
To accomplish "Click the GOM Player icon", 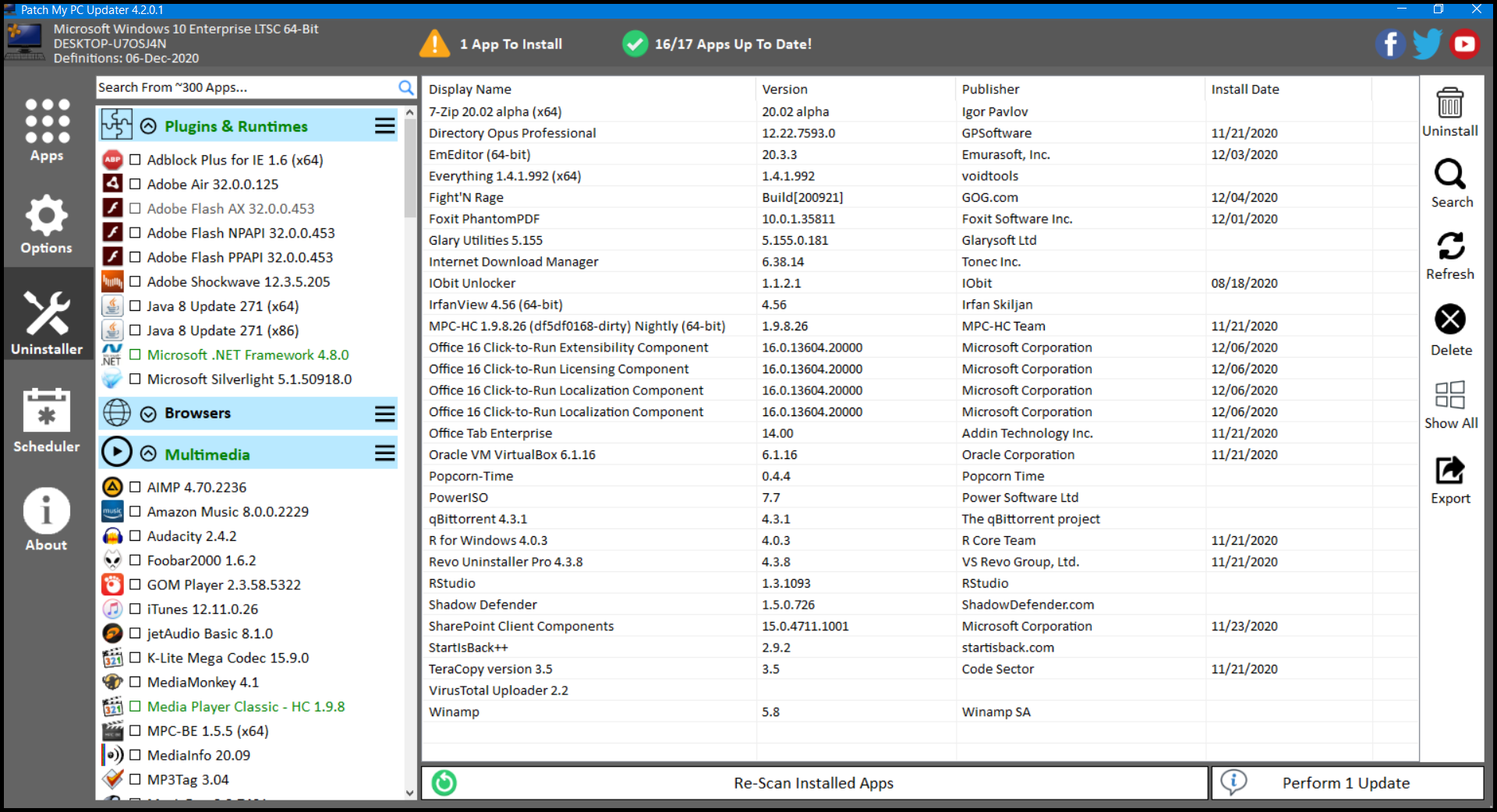I will tap(113, 584).
